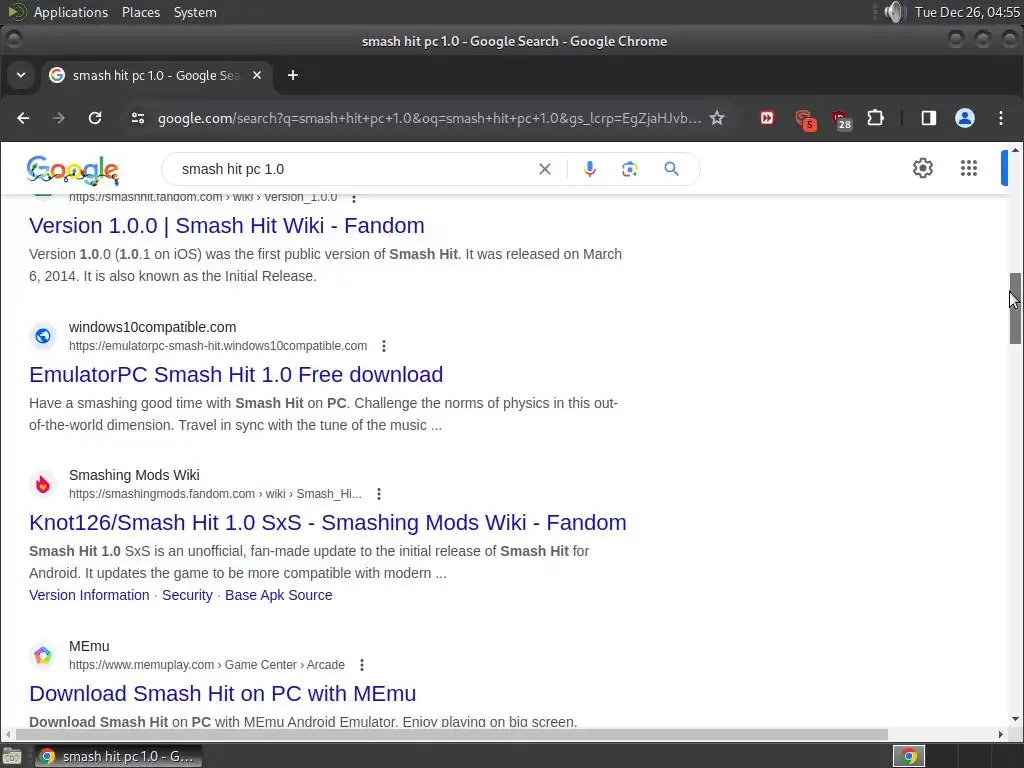The image size is (1024, 768).
Task: Go to Google home via logo
Action: point(72,170)
